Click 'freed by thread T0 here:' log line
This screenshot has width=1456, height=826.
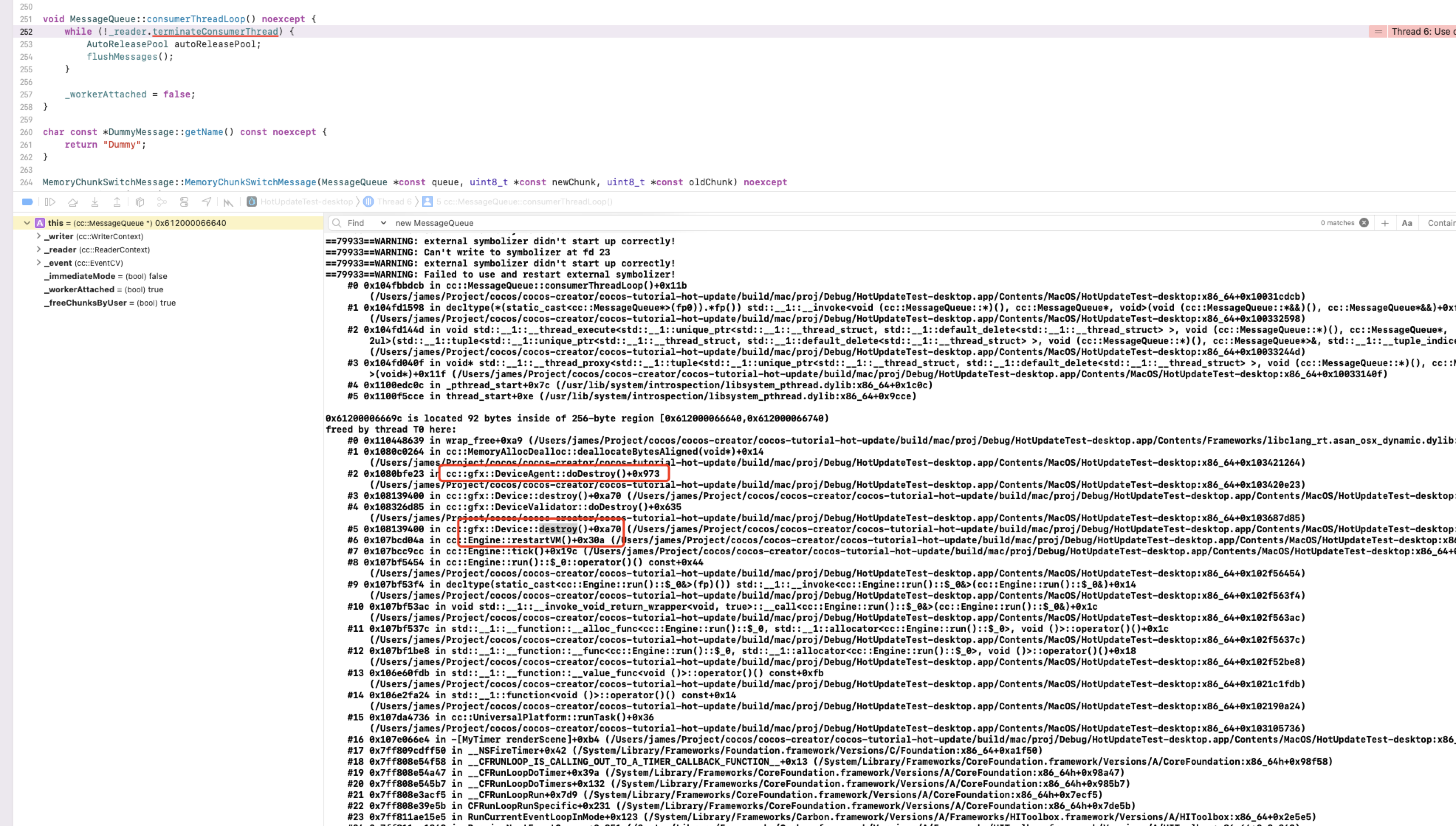390,430
